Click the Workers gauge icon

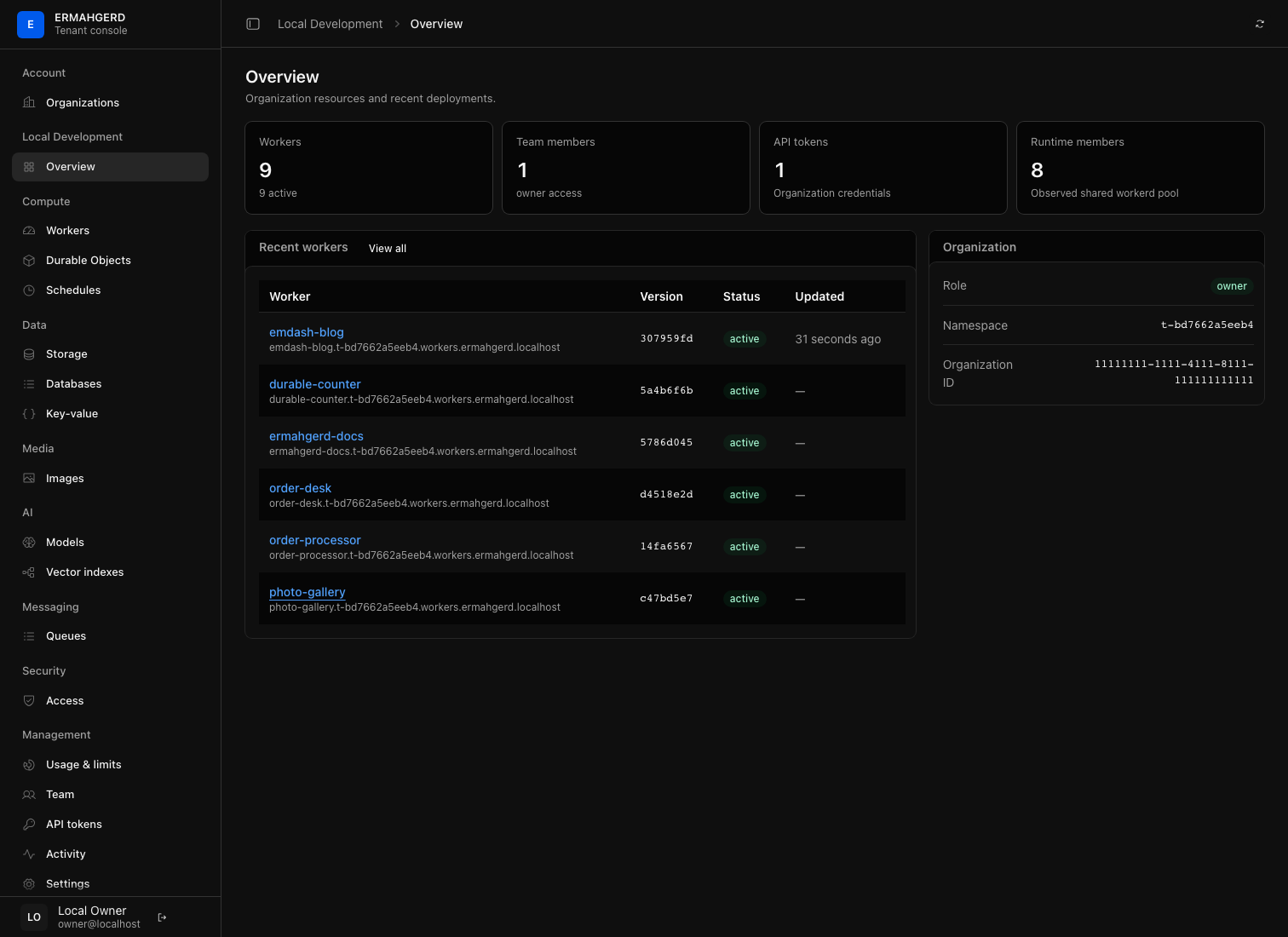tap(29, 231)
